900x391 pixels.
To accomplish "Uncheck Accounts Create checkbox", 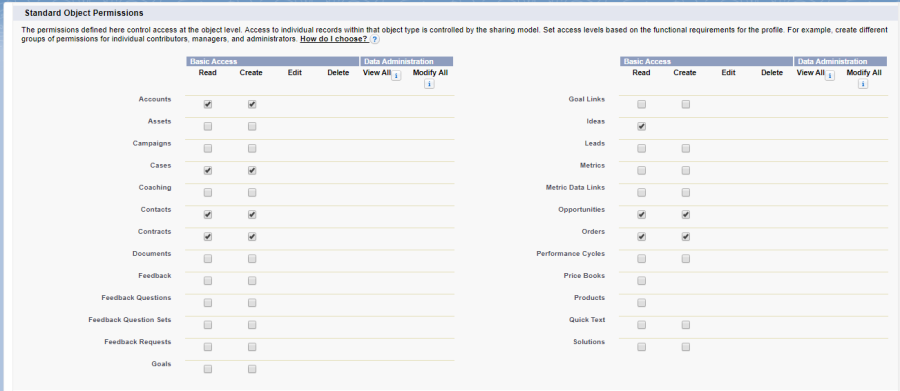I will [x=252, y=104].
